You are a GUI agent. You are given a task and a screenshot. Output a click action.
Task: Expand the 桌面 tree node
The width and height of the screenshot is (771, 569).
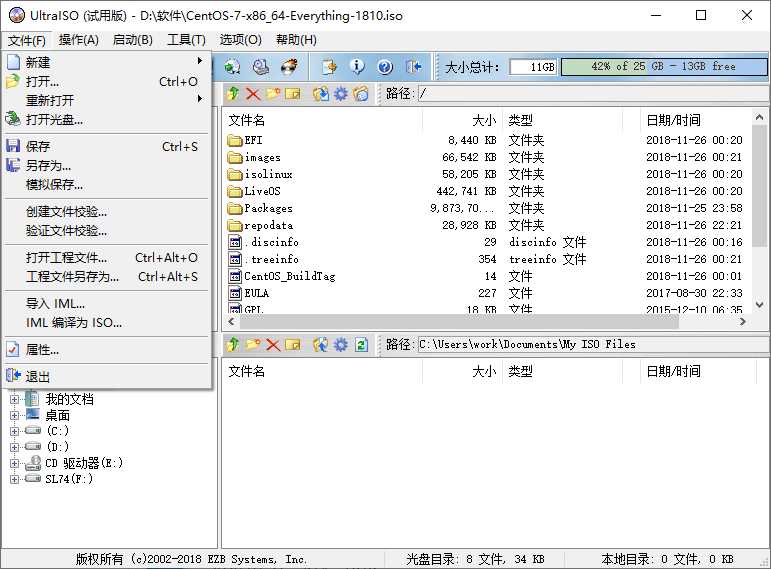pyautogui.click(x=14, y=416)
